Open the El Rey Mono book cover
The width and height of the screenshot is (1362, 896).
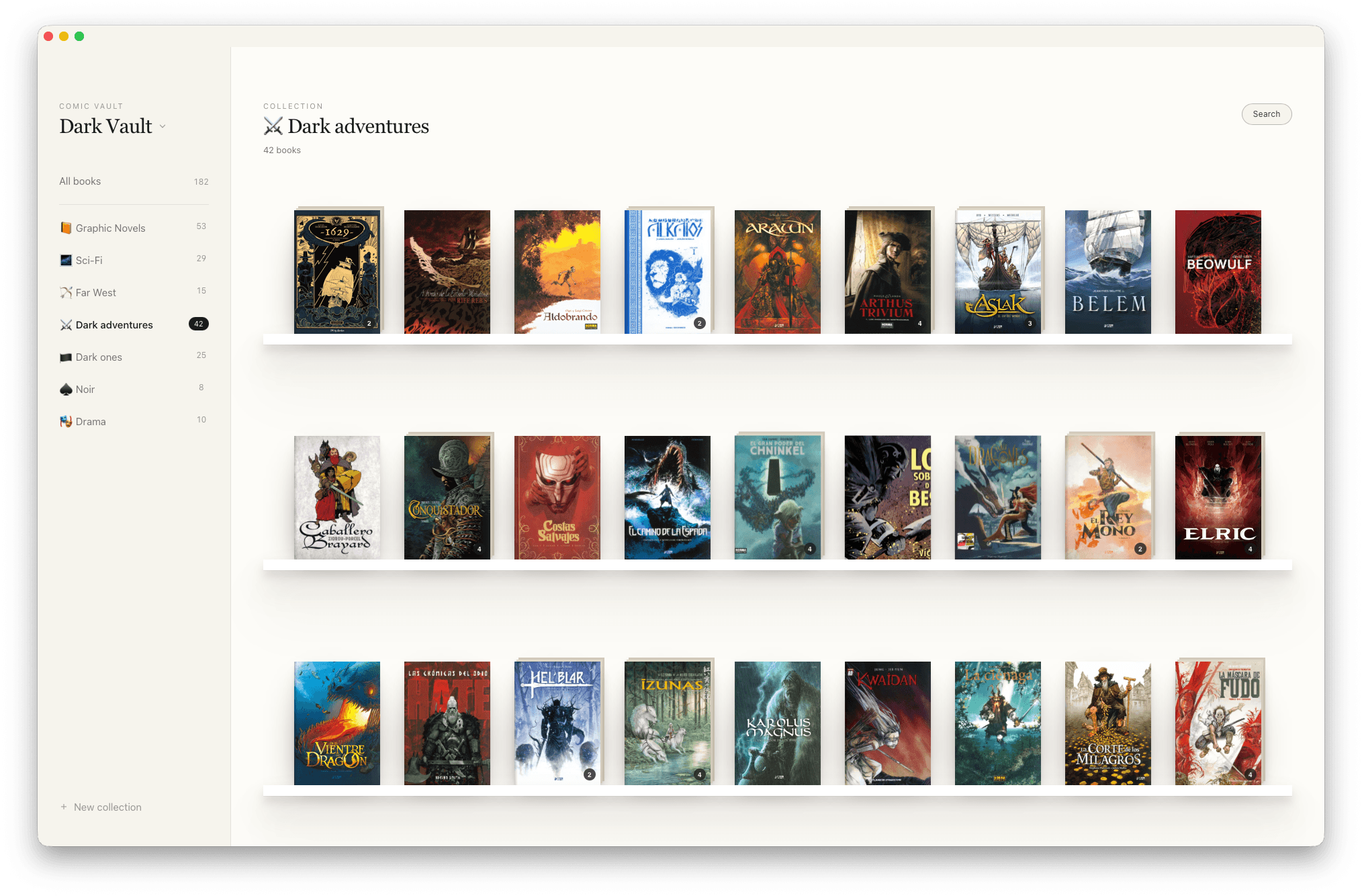click(x=1108, y=498)
